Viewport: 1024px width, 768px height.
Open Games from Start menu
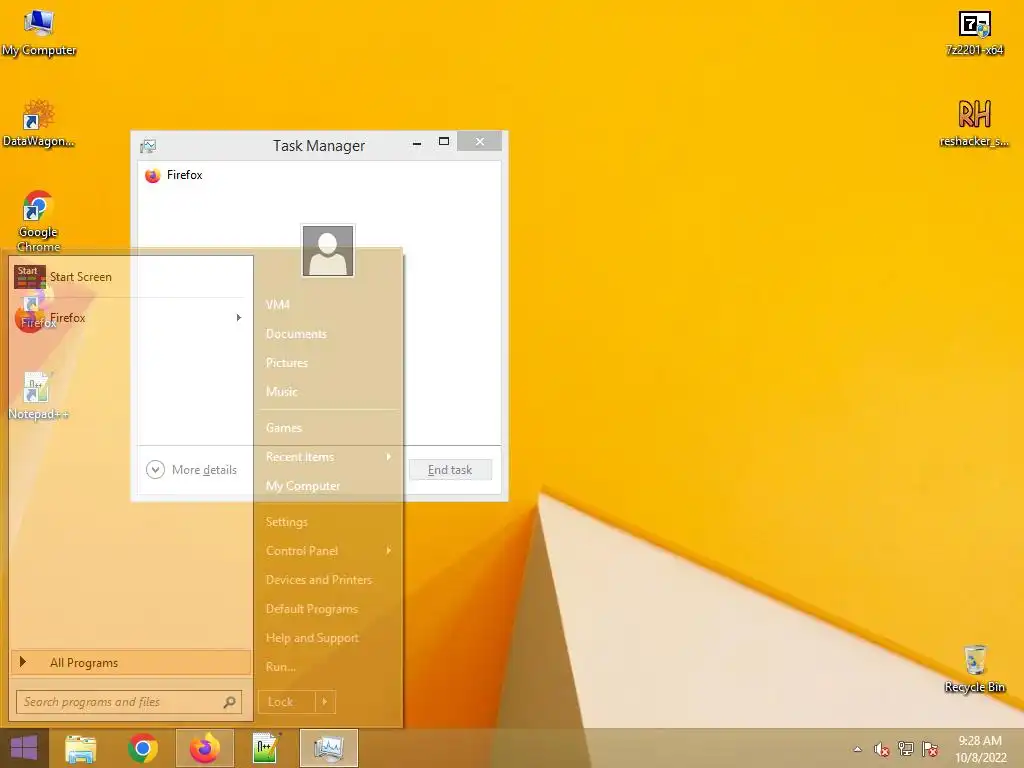point(283,428)
